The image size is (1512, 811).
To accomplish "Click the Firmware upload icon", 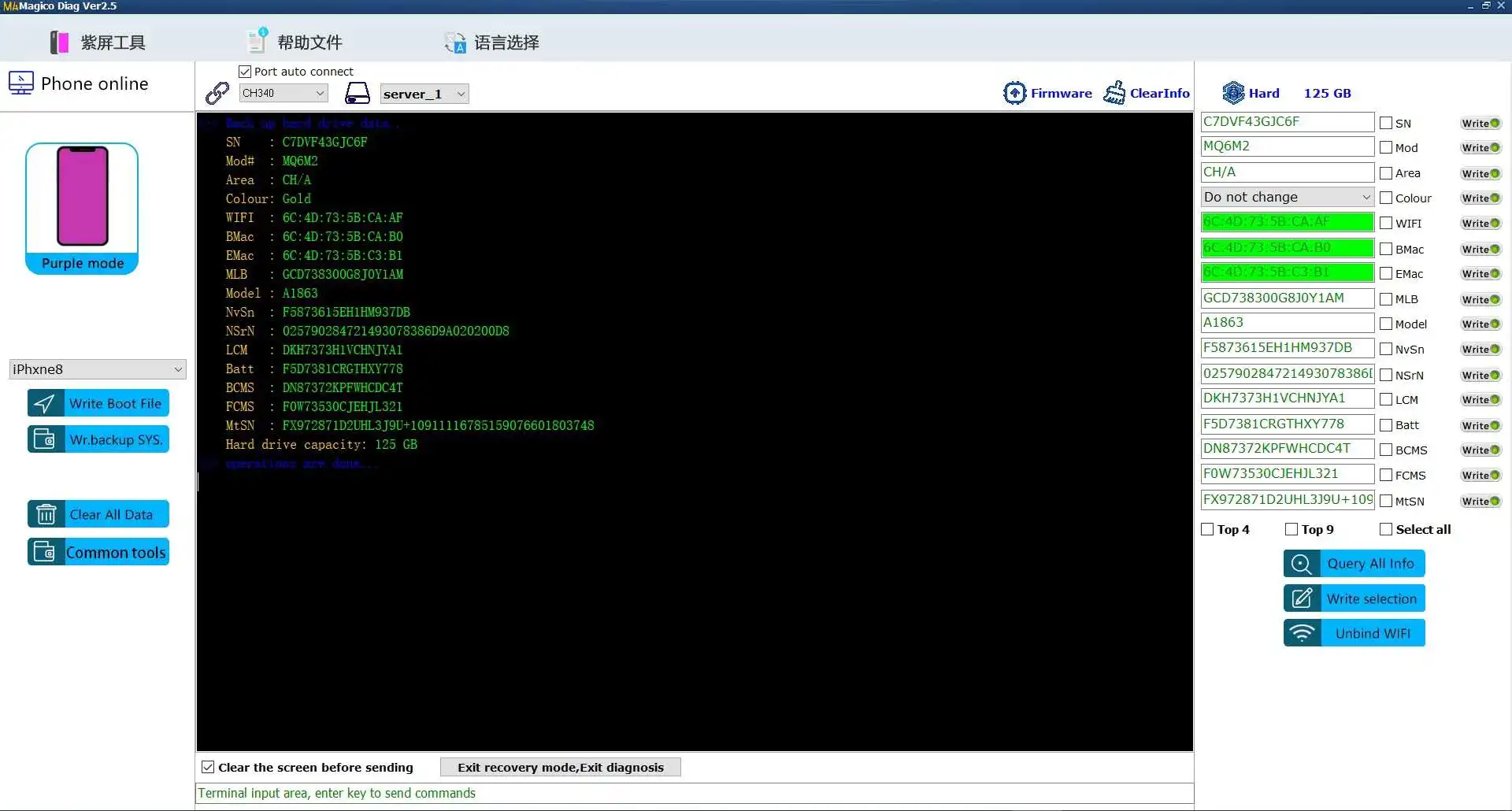I will tap(1014, 93).
